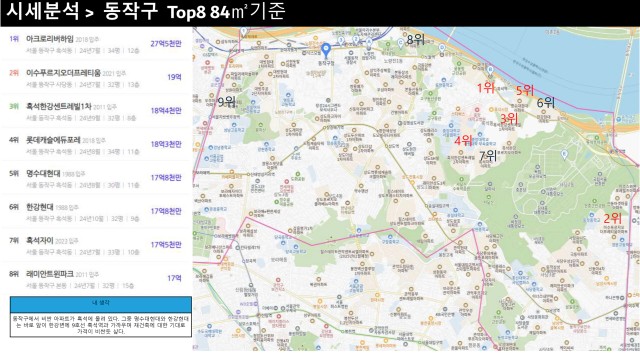
Task: Click the pin marker in the large green park
Action: point(564,154)
